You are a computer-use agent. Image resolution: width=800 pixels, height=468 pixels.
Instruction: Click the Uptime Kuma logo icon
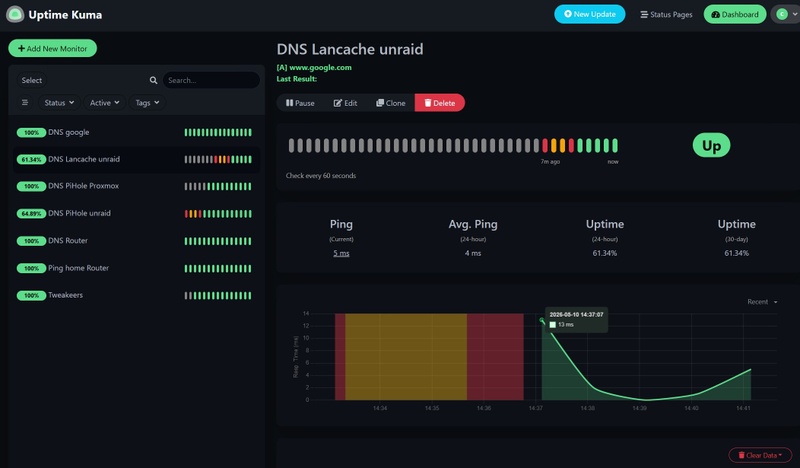pos(15,14)
